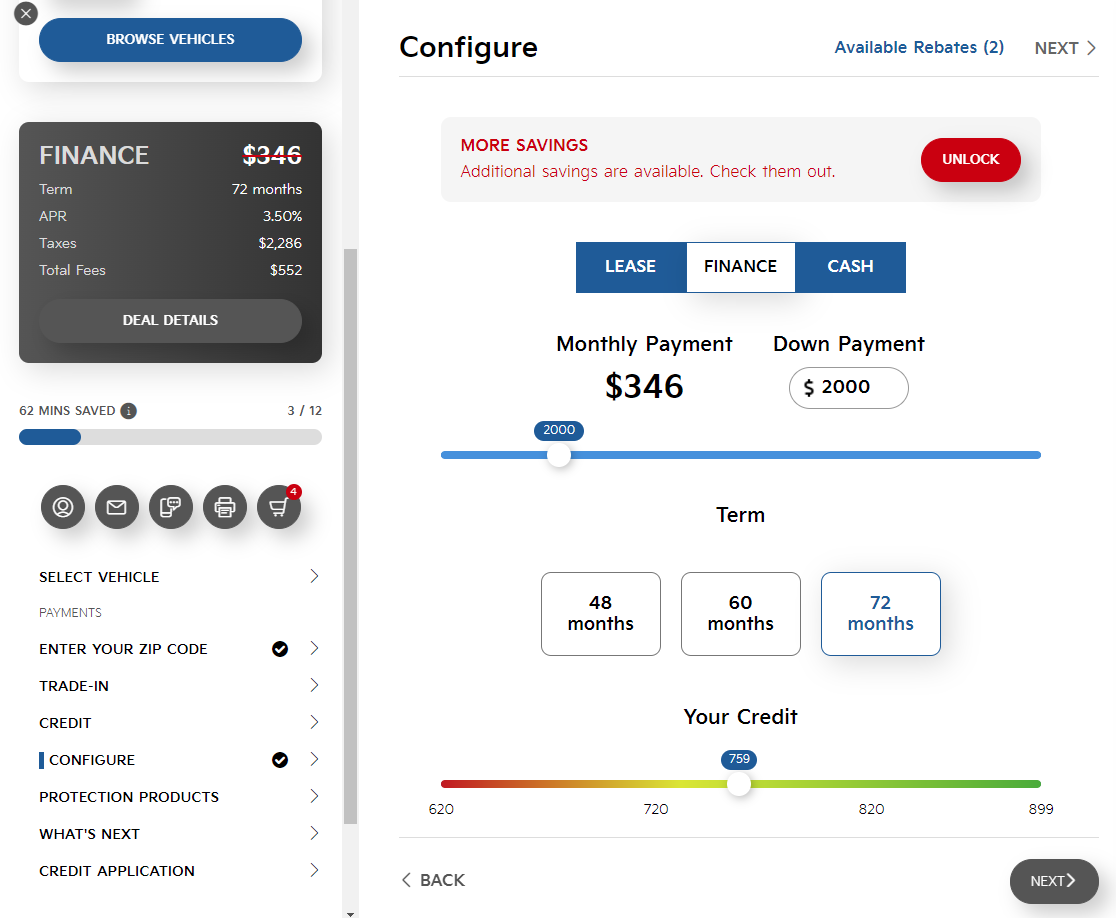Open the shopping cart icon
The width and height of the screenshot is (1116, 918).
pyautogui.click(x=279, y=508)
